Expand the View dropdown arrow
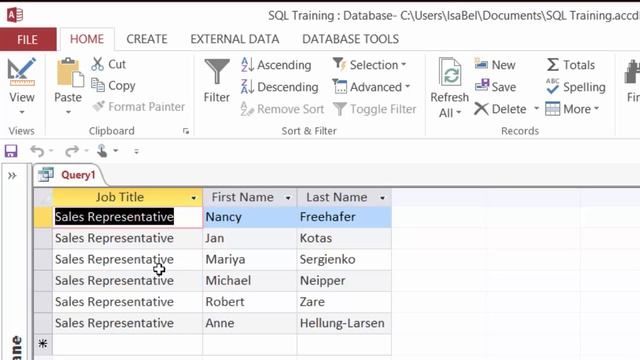 pyautogui.click(x=22, y=112)
